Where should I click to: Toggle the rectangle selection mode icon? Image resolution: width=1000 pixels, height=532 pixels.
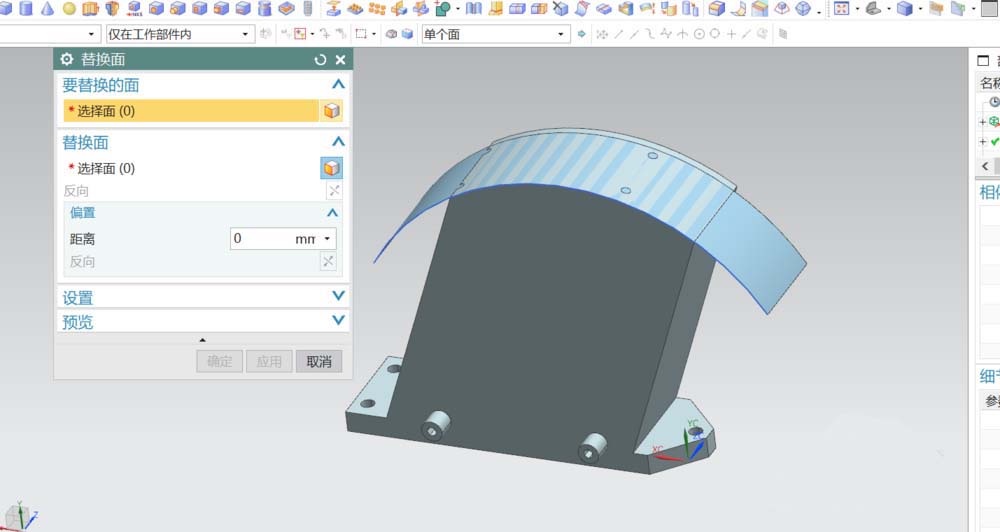[361, 34]
